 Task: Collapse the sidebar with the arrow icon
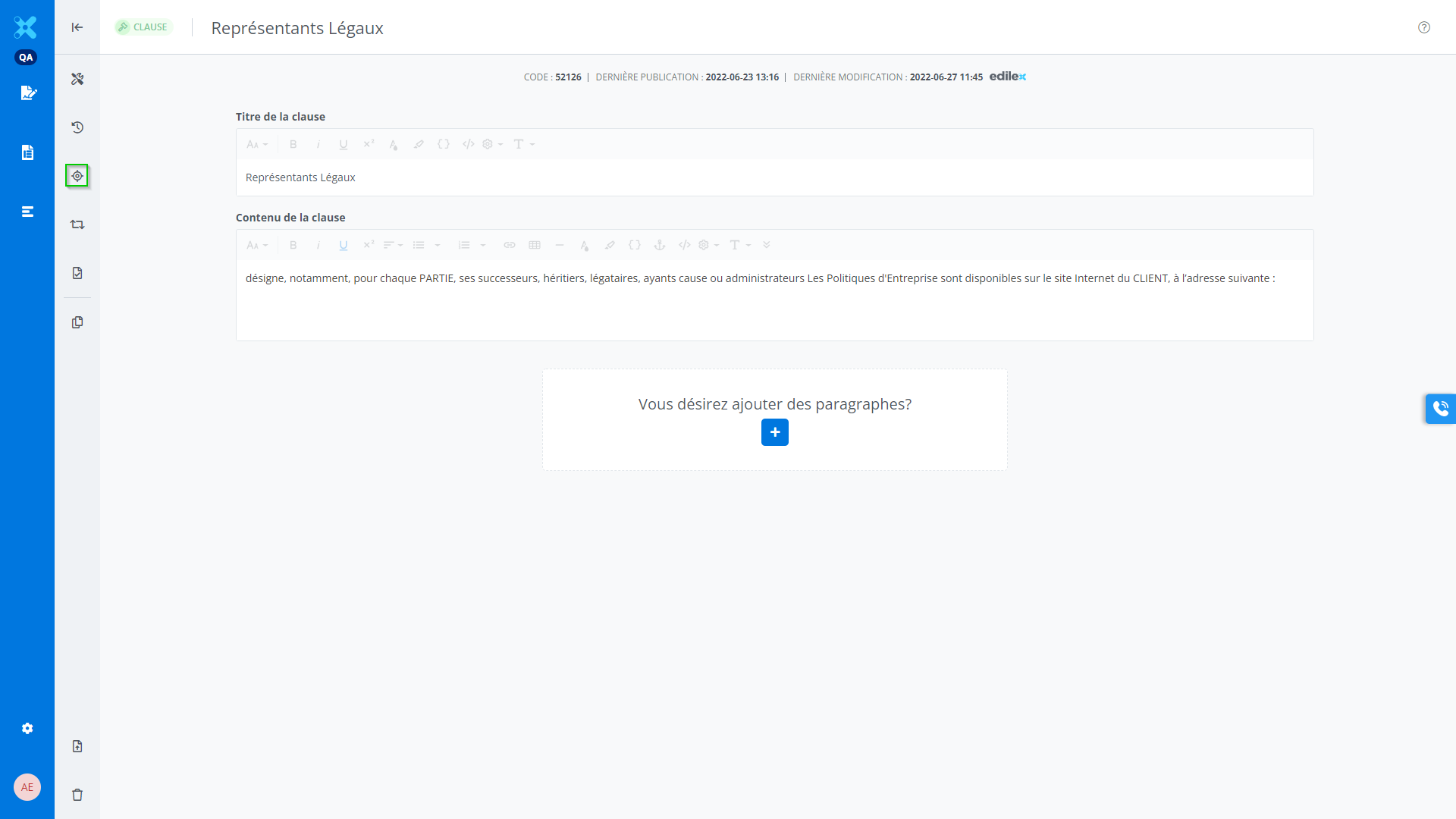(x=77, y=27)
